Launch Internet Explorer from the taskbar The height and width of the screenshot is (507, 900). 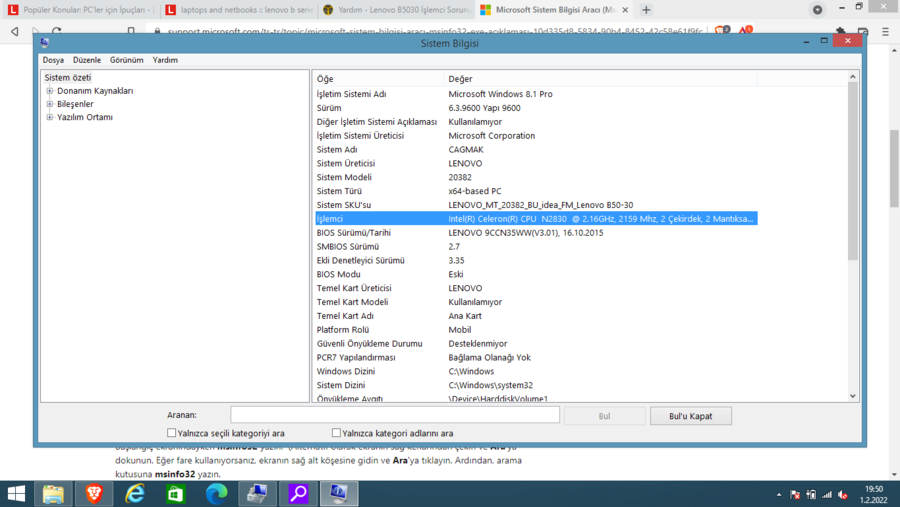click(135, 494)
